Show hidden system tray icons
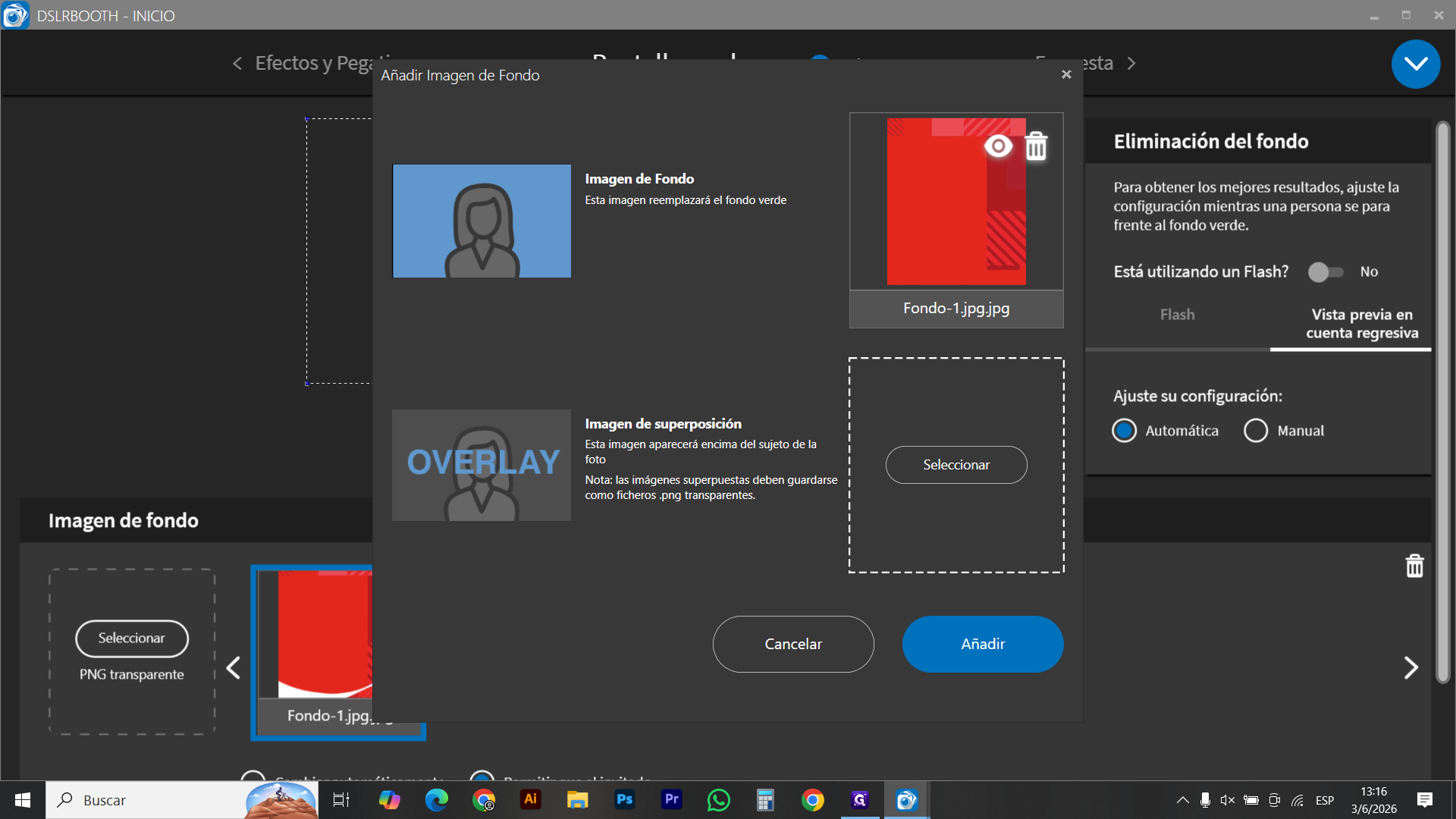The height and width of the screenshot is (819, 1456). click(x=1183, y=800)
